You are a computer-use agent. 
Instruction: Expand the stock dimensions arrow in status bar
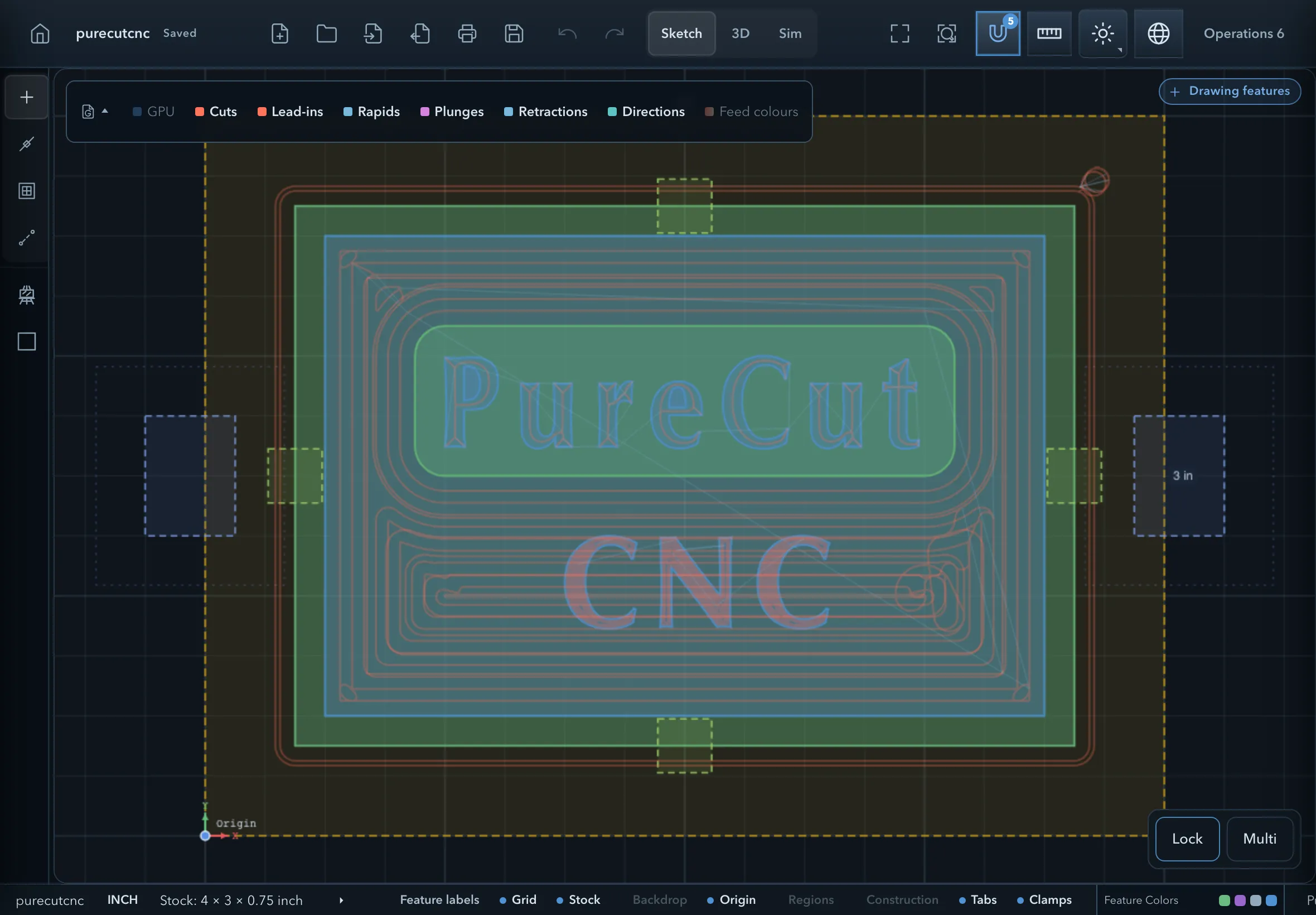(x=341, y=900)
